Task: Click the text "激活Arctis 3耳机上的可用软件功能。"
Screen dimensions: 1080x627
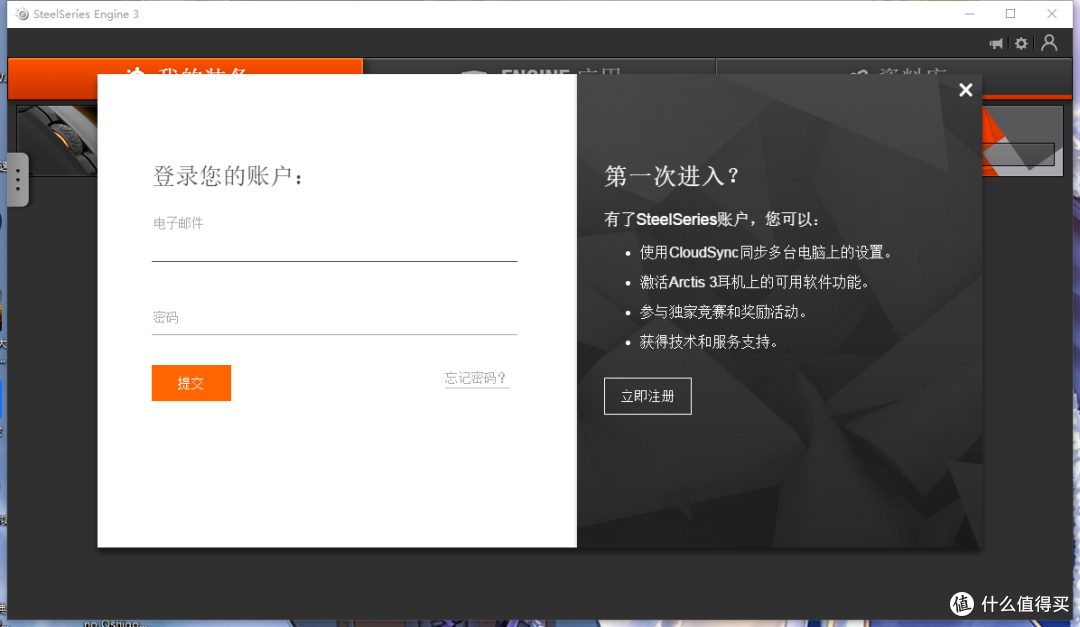Action: coord(754,282)
